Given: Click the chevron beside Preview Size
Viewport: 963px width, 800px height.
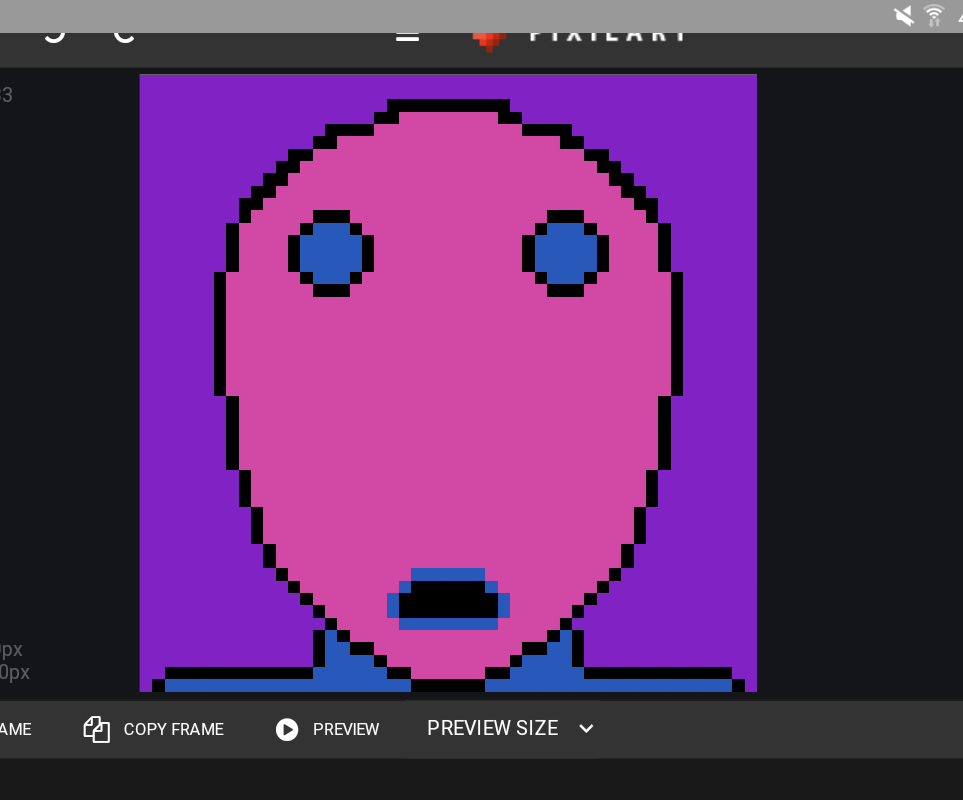Looking at the screenshot, I should [x=586, y=729].
